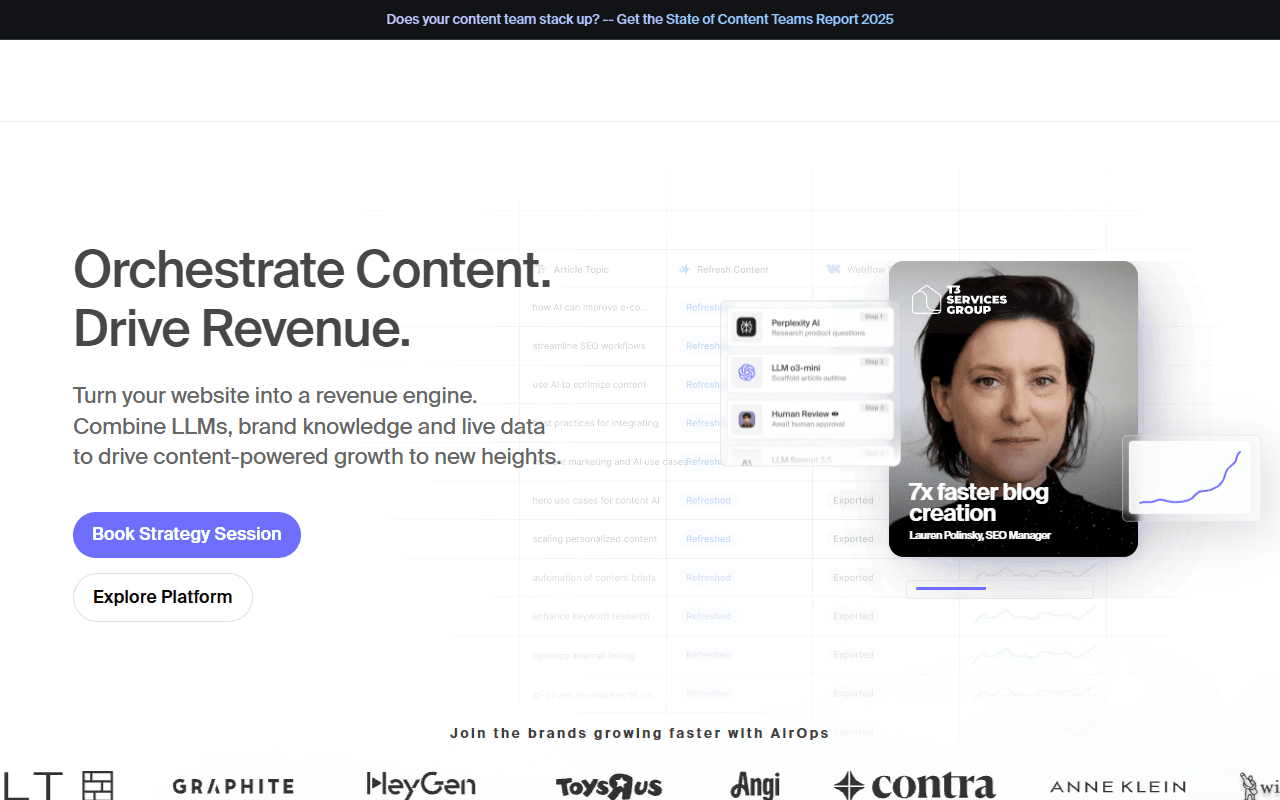Click Exported status in hero use cases row
1280x800 pixels.
tap(853, 501)
